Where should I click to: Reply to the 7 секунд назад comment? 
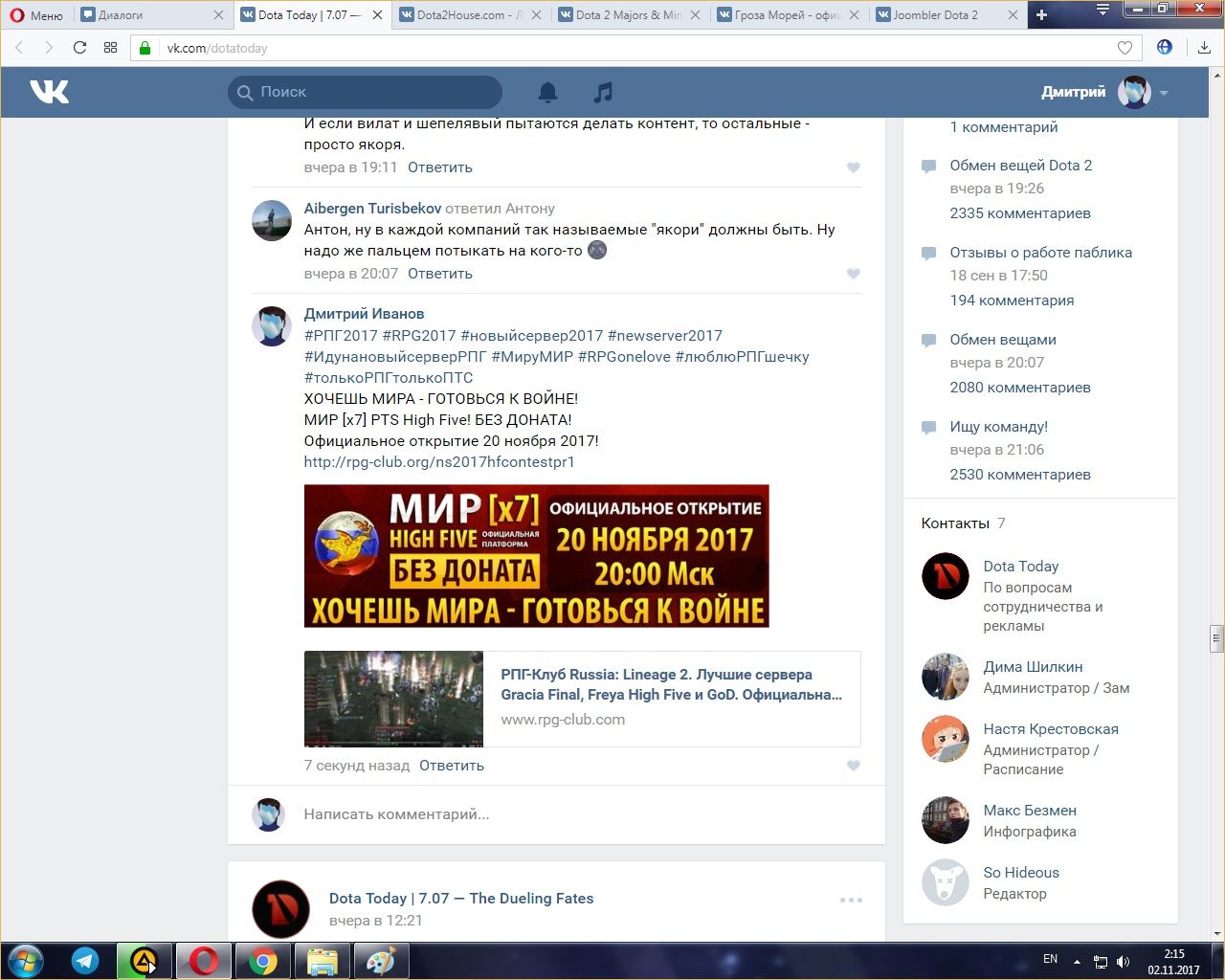pyautogui.click(x=452, y=766)
